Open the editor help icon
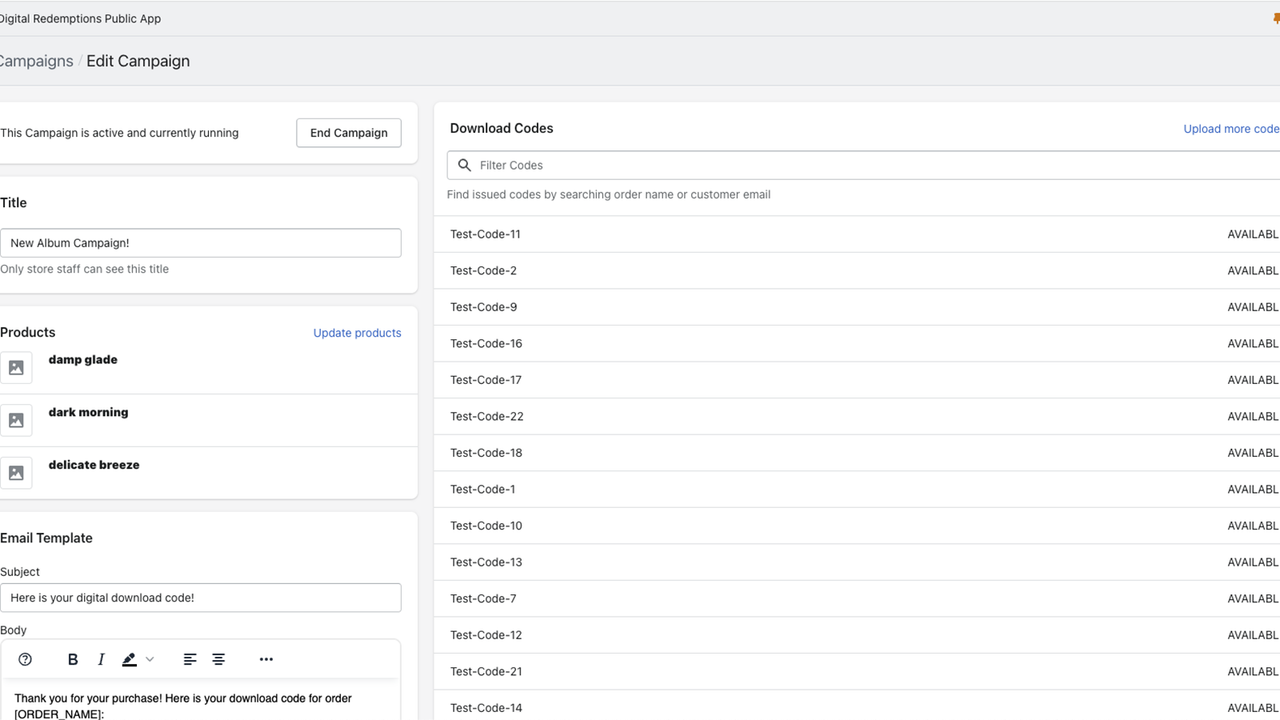 tap(25, 659)
